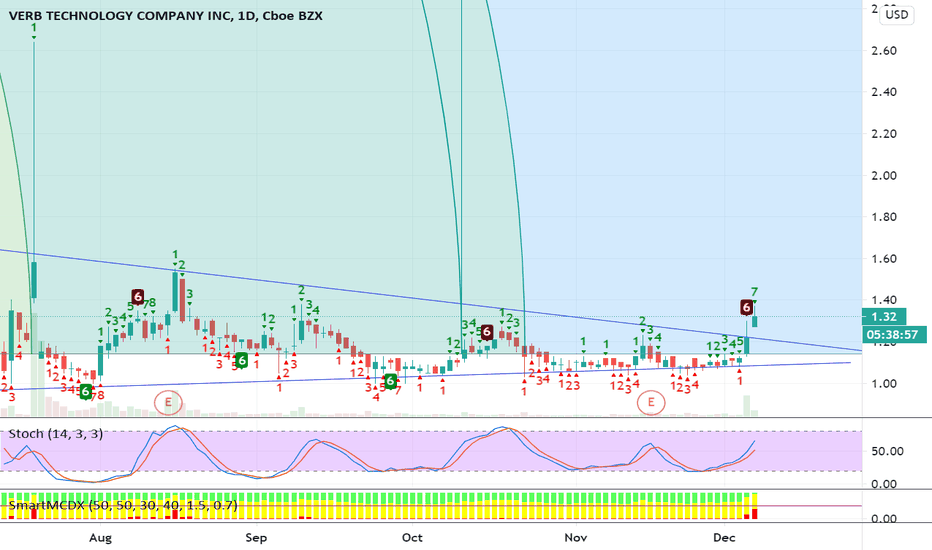Click the green 1 count atop the July spike
Screen dimensions: 932x550
tap(34, 28)
